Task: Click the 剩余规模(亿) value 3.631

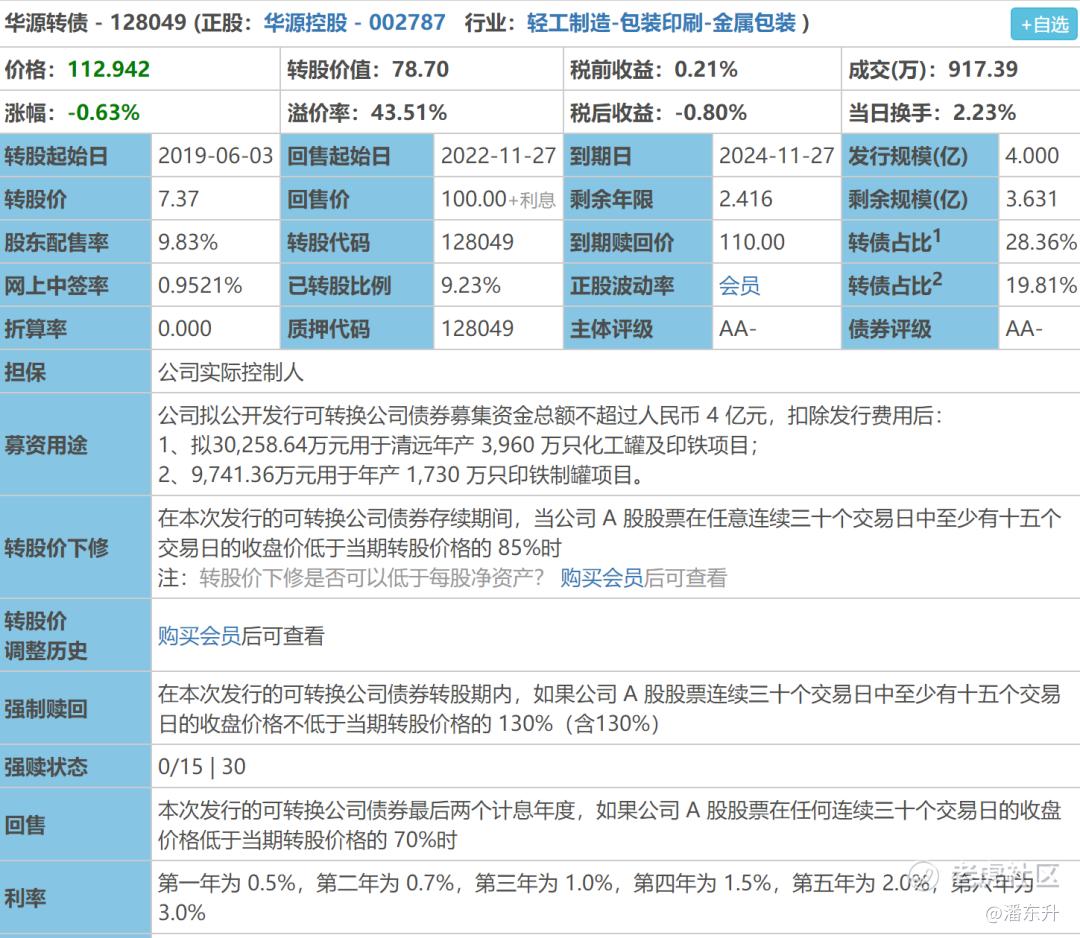Action: 1031,199
